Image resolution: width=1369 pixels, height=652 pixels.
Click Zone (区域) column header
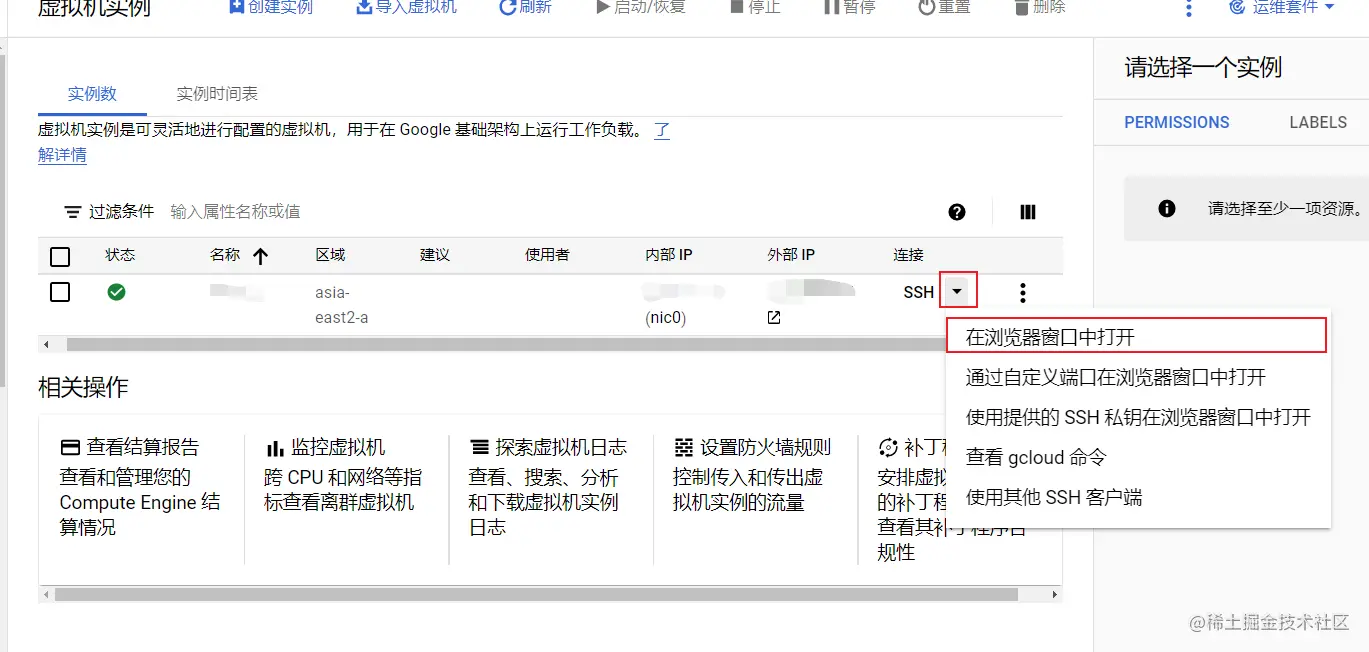[x=330, y=255]
